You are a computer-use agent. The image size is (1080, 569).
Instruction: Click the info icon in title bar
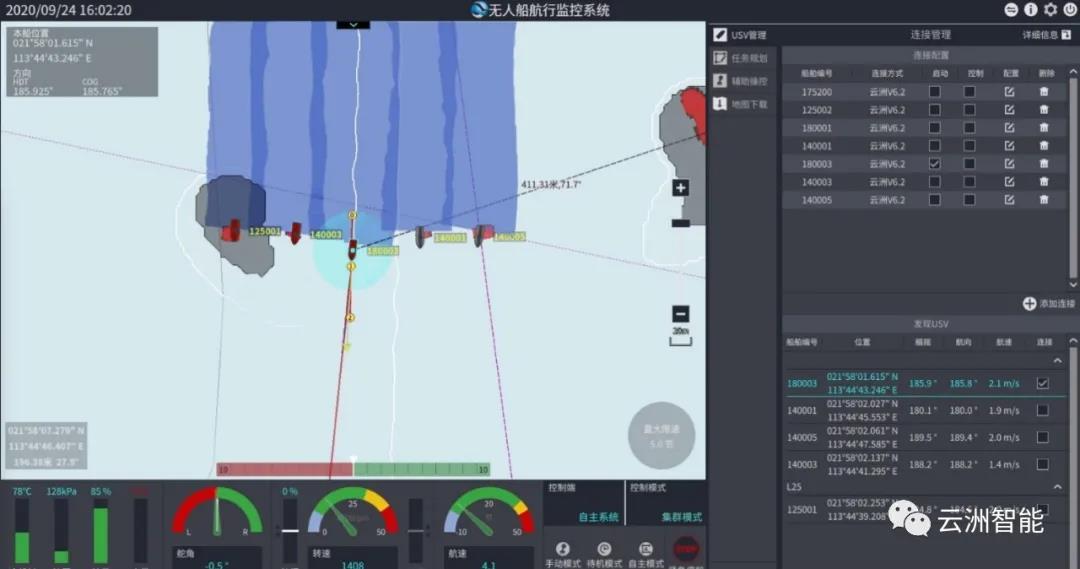click(1031, 10)
